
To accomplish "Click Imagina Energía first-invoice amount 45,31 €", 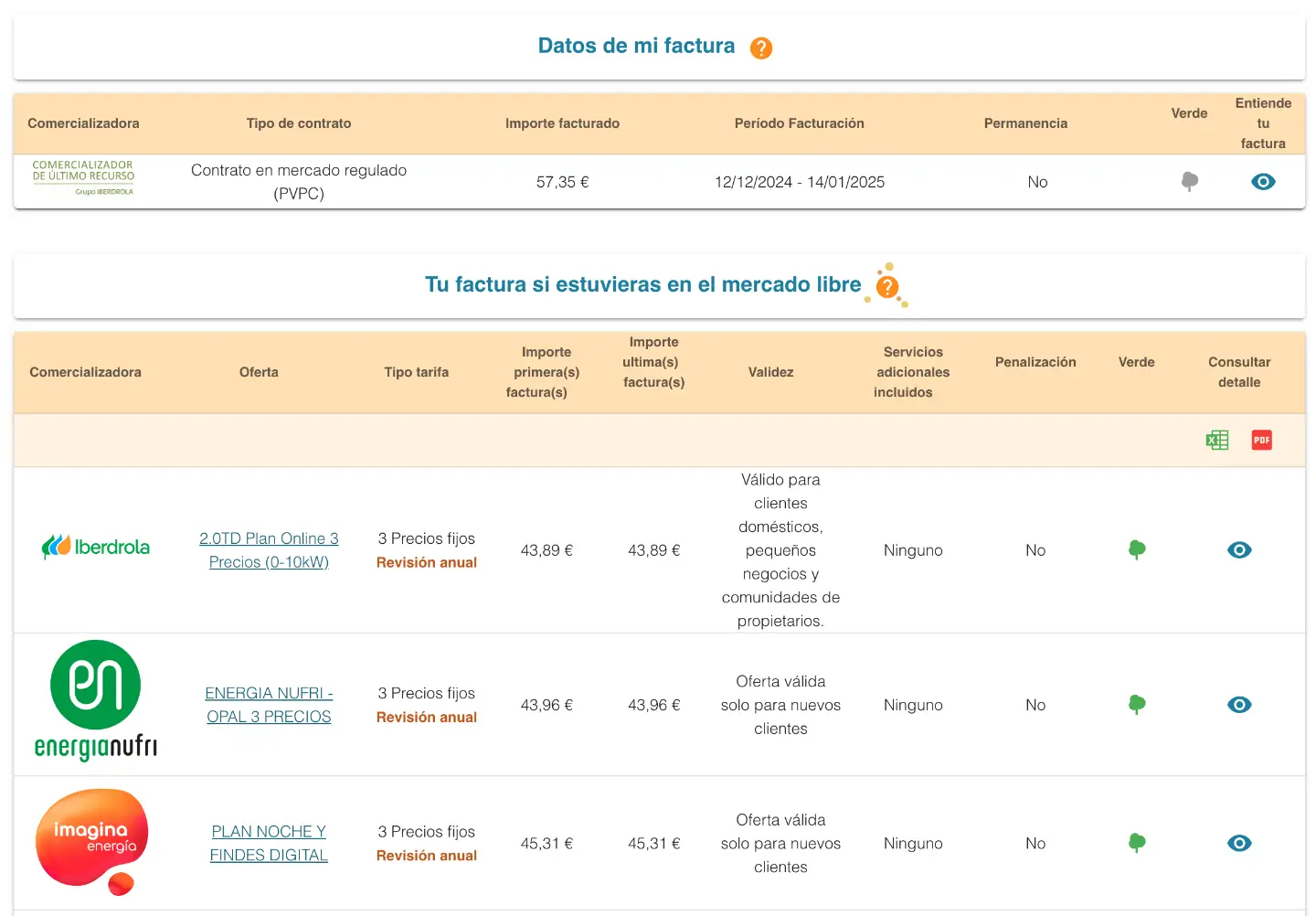I will 547,844.
